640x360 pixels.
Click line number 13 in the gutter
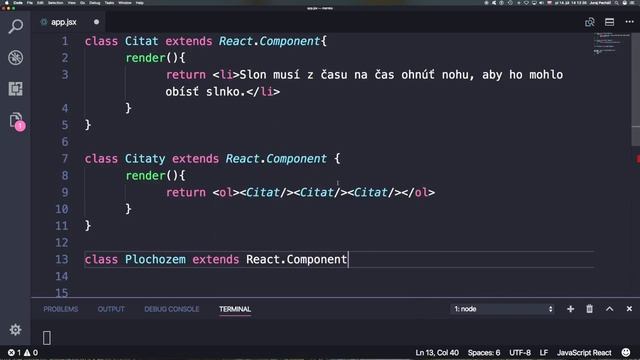(x=62, y=259)
